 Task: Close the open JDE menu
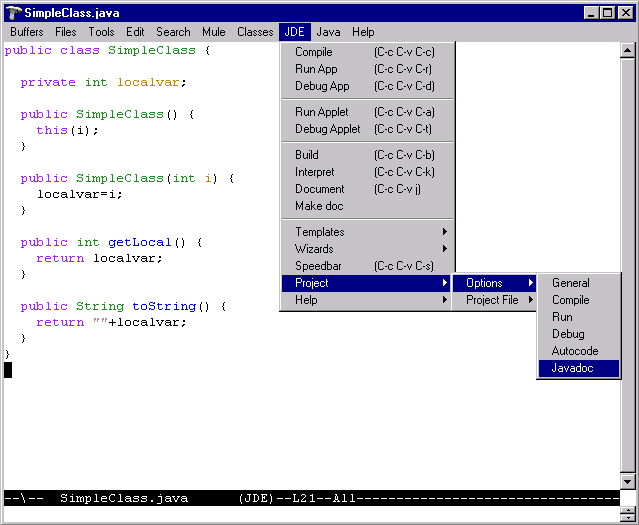295,32
